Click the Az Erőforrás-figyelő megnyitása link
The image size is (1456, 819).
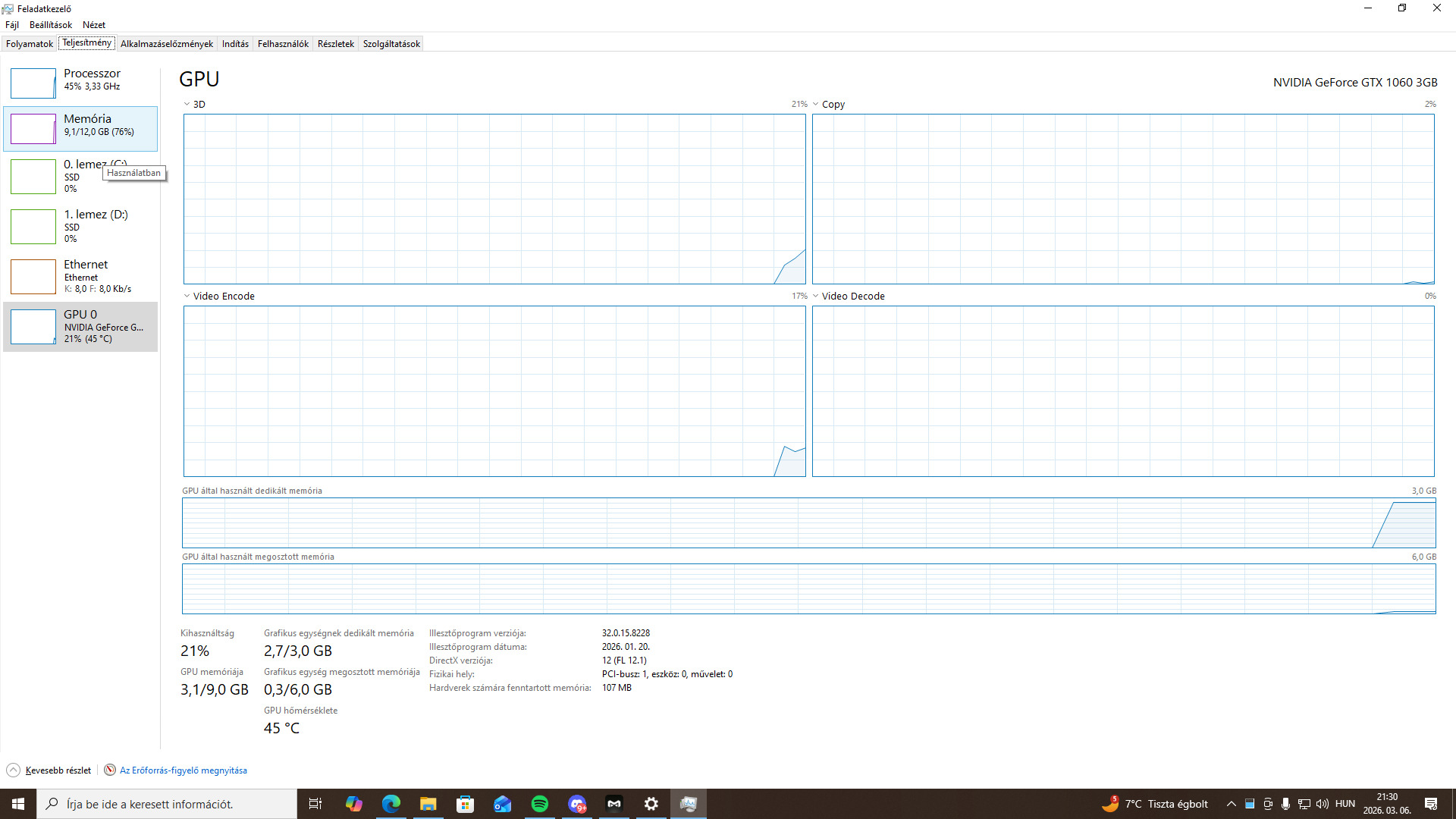coord(184,770)
